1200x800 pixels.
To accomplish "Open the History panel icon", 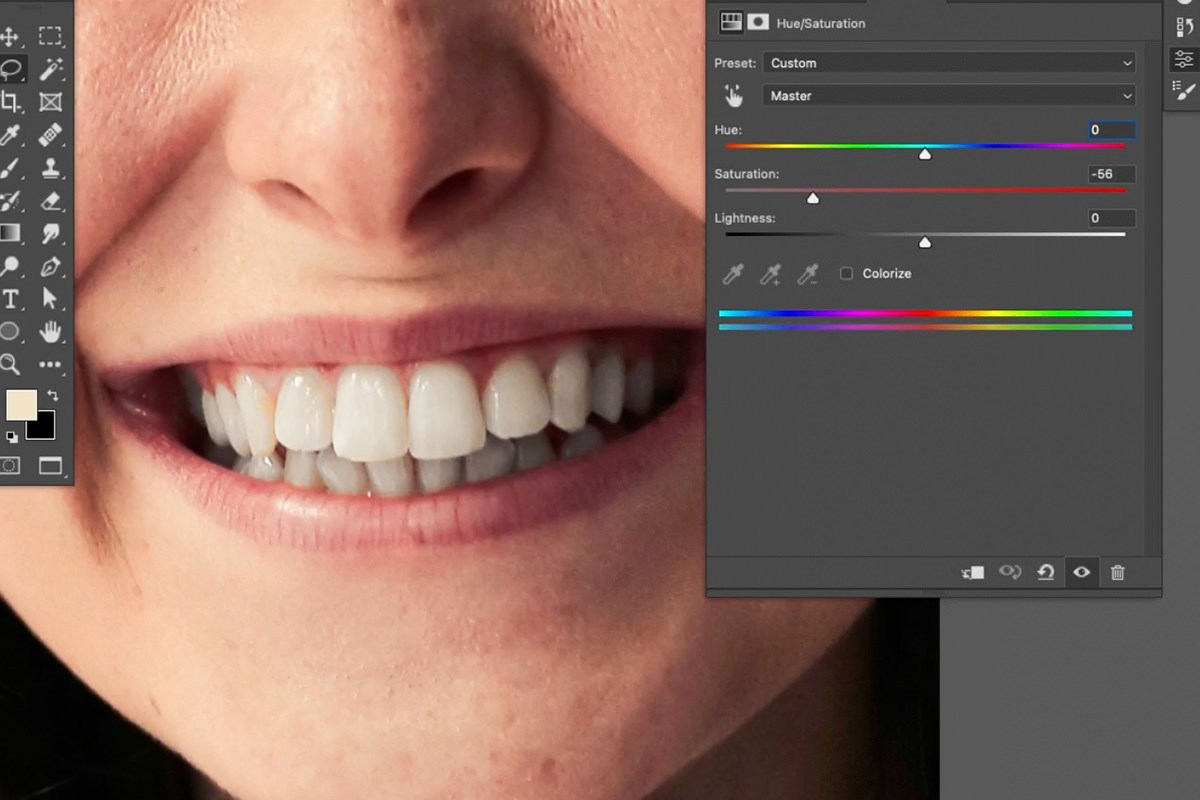I will tap(1184, 27).
